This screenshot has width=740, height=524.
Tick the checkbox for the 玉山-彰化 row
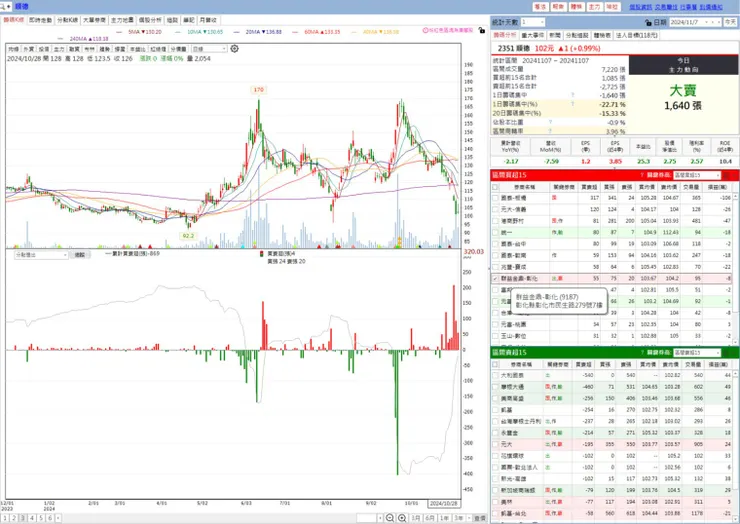coord(495,336)
